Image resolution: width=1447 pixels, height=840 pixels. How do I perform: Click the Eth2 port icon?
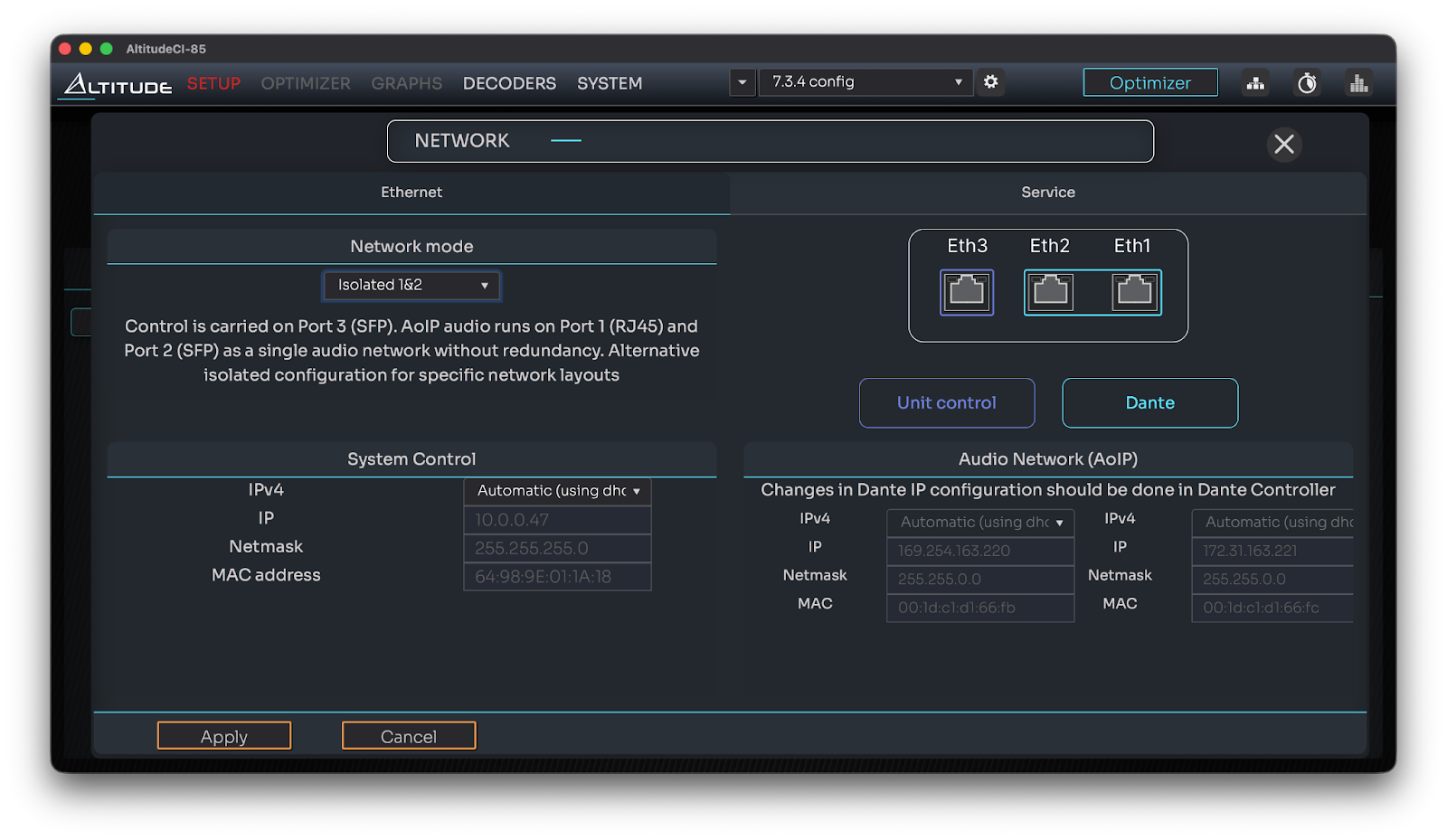1050,292
